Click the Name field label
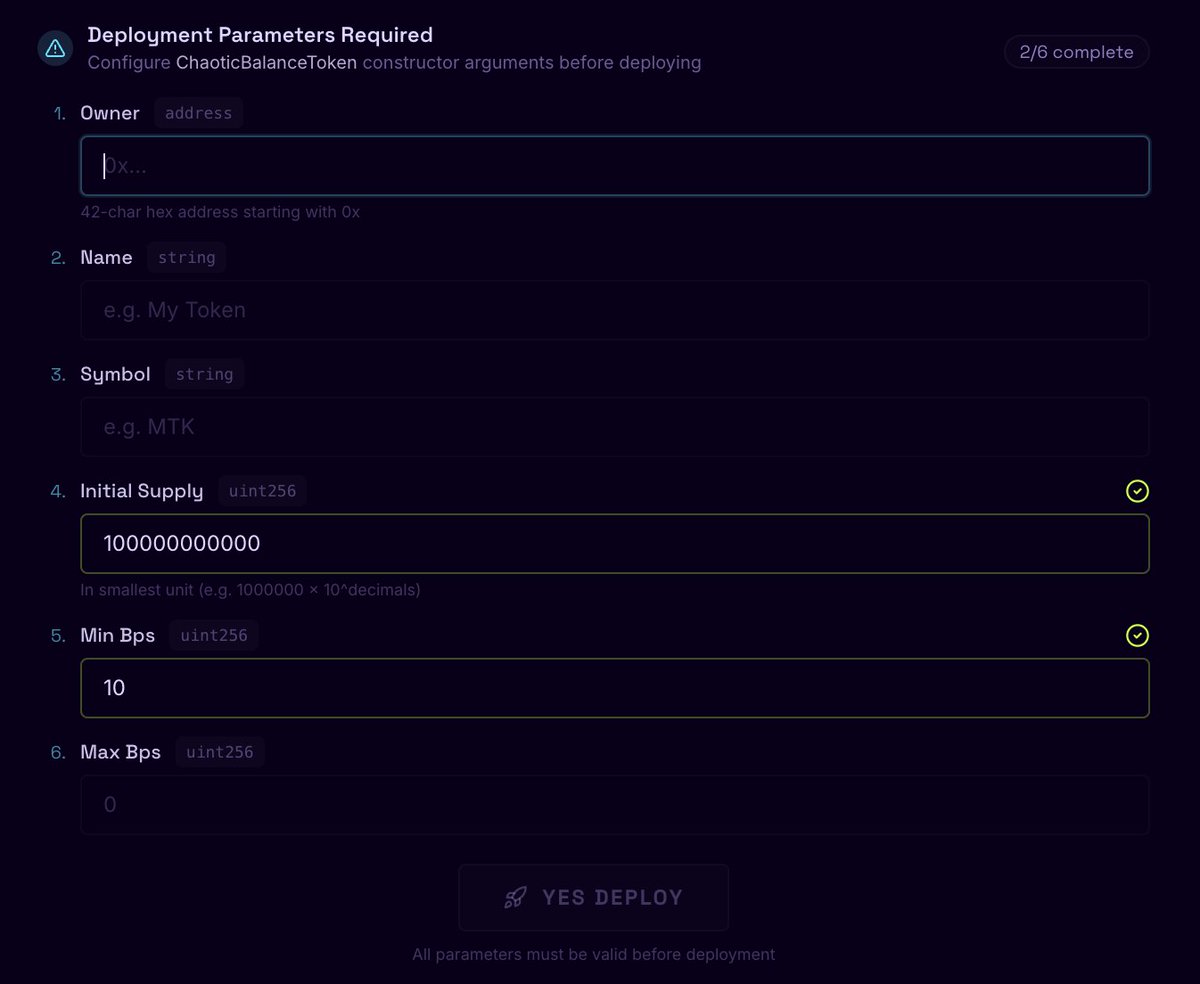The height and width of the screenshot is (984, 1200). point(106,257)
